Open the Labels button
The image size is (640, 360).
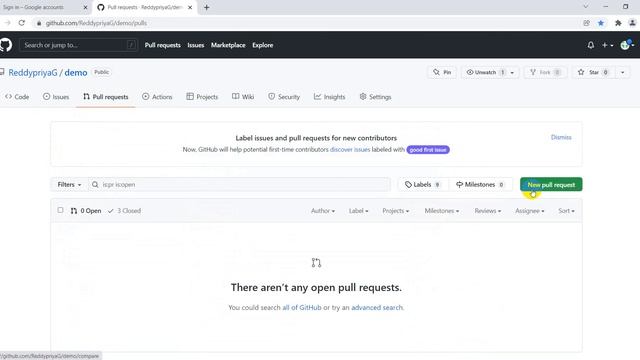tap(423, 184)
